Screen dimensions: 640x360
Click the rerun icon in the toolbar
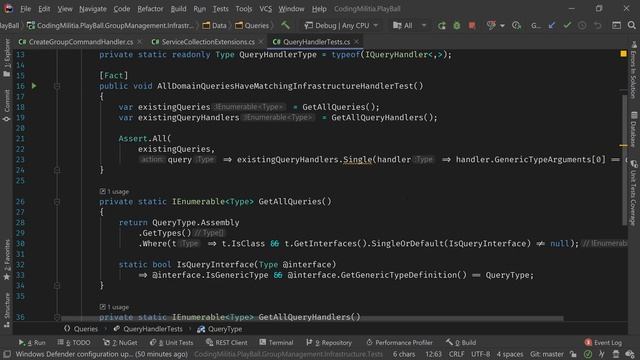click(x=442, y=26)
